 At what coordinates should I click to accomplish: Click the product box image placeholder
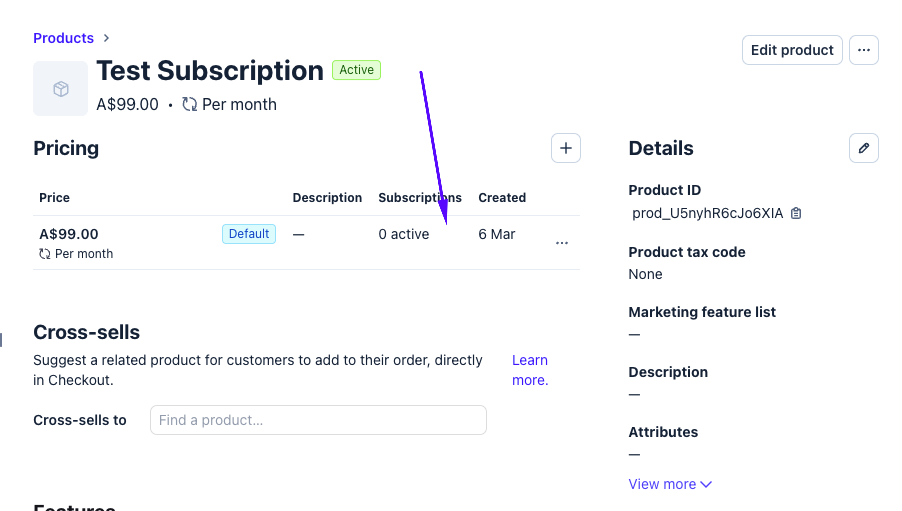(61, 89)
